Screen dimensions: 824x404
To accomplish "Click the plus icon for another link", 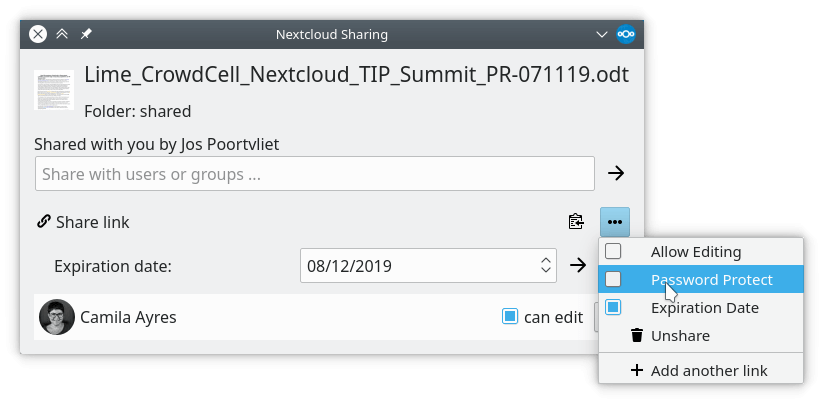I will [636, 371].
